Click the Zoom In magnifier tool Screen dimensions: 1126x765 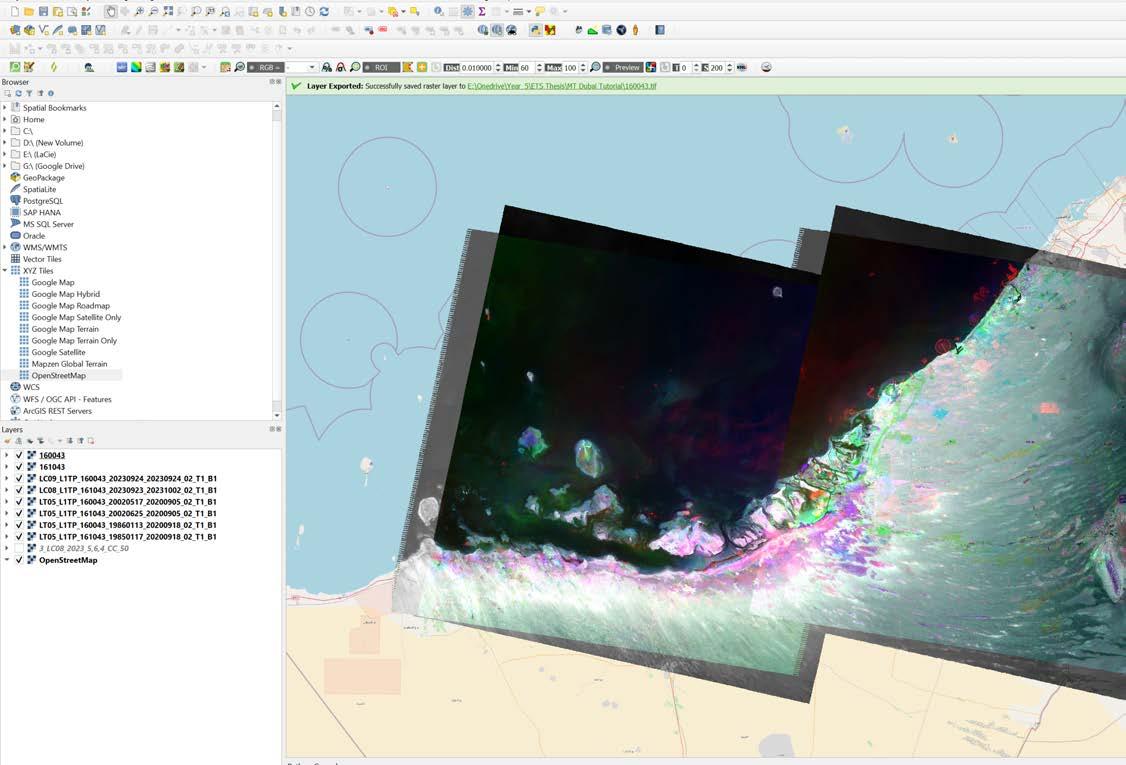139,11
